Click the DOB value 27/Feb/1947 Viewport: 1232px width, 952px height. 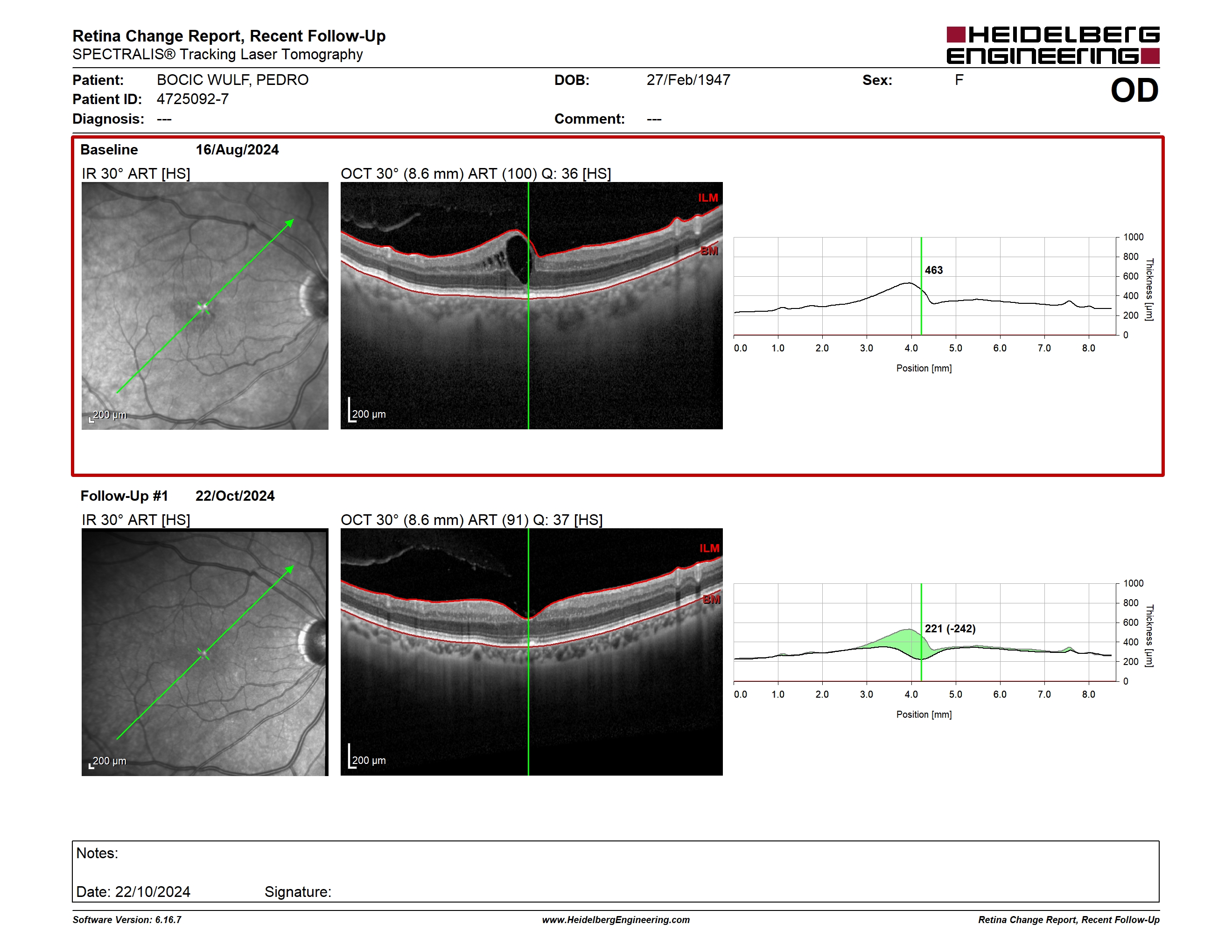click(688, 80)
